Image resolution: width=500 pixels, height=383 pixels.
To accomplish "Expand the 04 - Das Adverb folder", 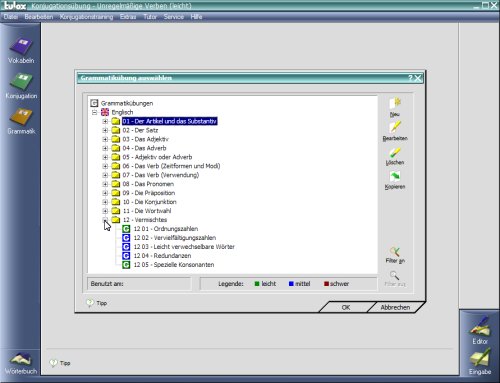I will [105, 148].
